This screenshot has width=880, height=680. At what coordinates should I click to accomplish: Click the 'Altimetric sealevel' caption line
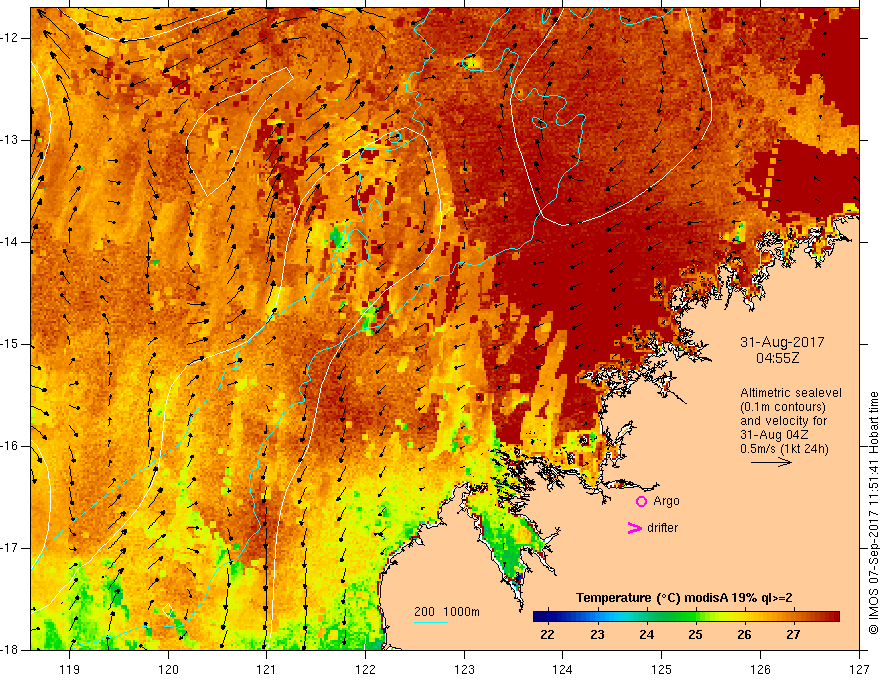pos(790,393)
